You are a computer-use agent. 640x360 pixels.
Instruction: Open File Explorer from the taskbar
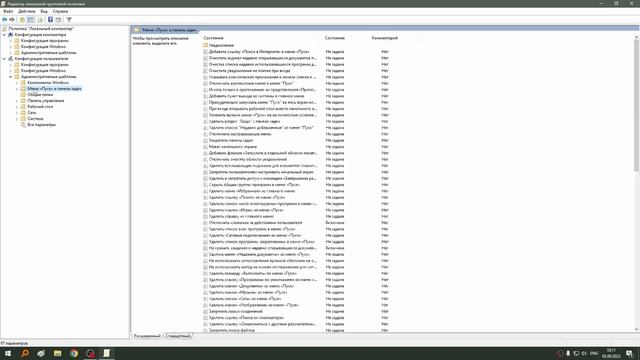pyautogui.click(x=58, y=353)
